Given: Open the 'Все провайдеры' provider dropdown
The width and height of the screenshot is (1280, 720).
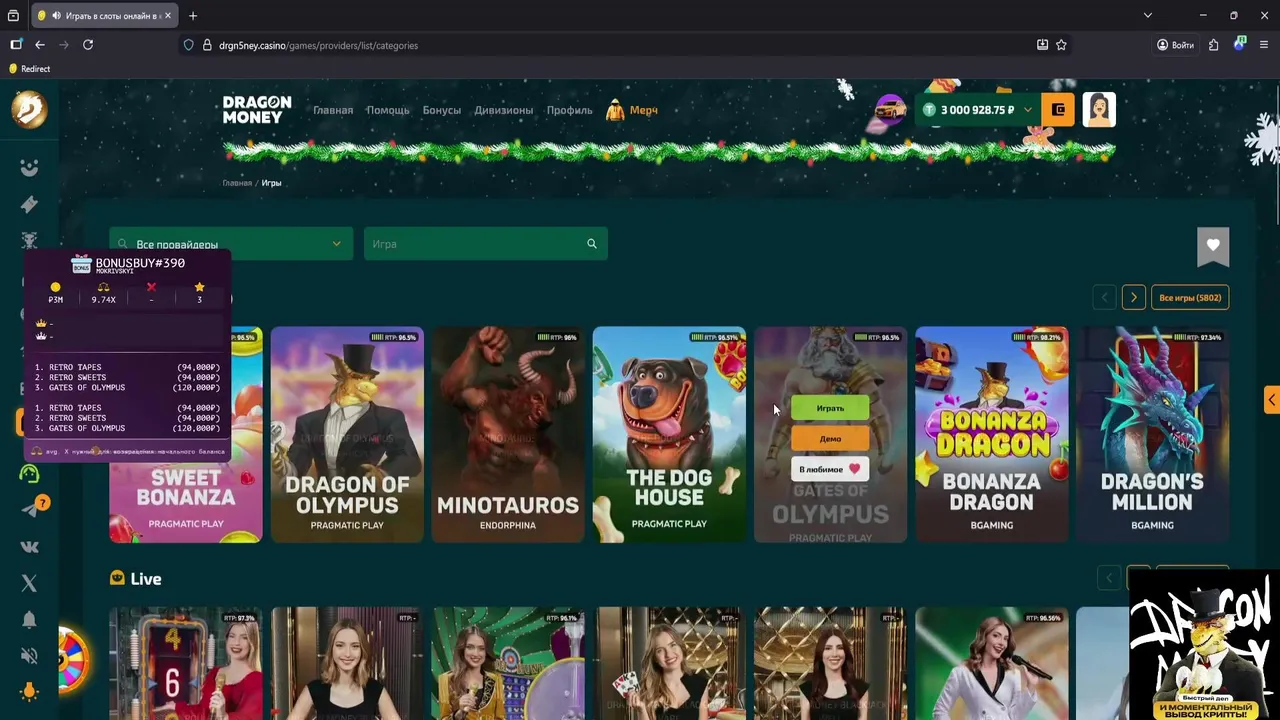Looking at the screenshot, I should click(232, 244).
